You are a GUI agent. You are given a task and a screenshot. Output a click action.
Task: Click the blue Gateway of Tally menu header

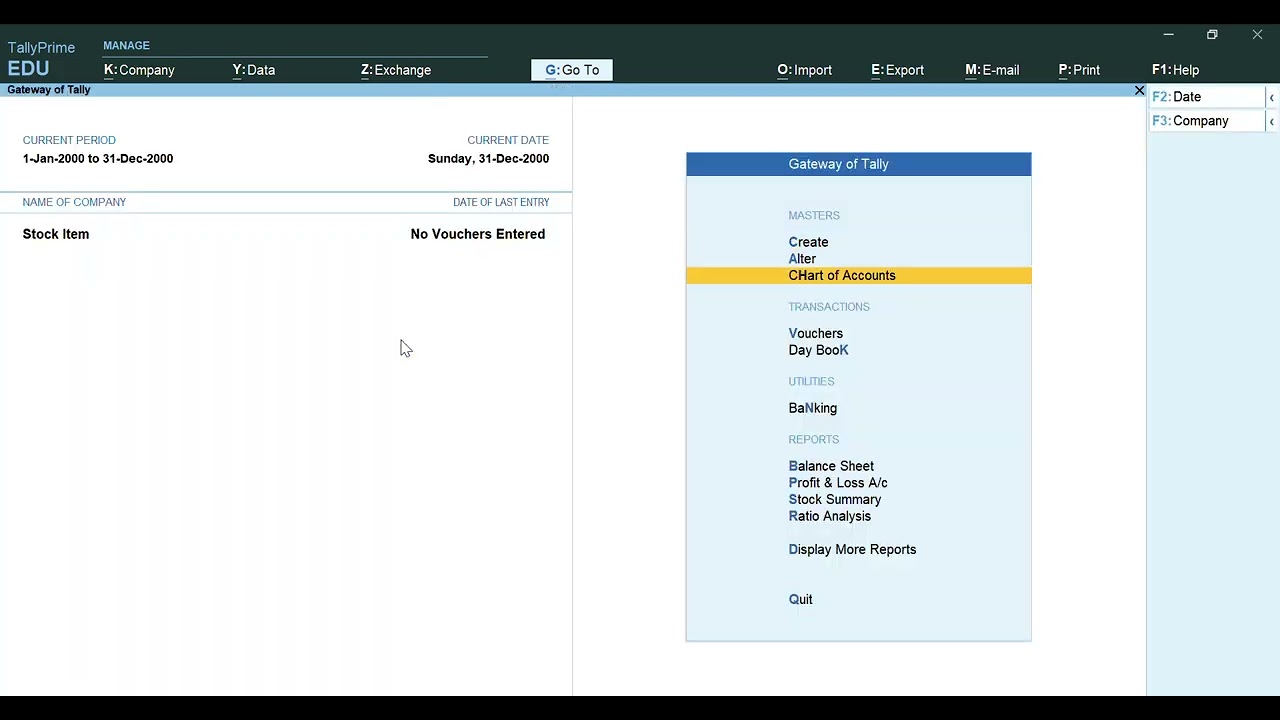coord(858,164)
